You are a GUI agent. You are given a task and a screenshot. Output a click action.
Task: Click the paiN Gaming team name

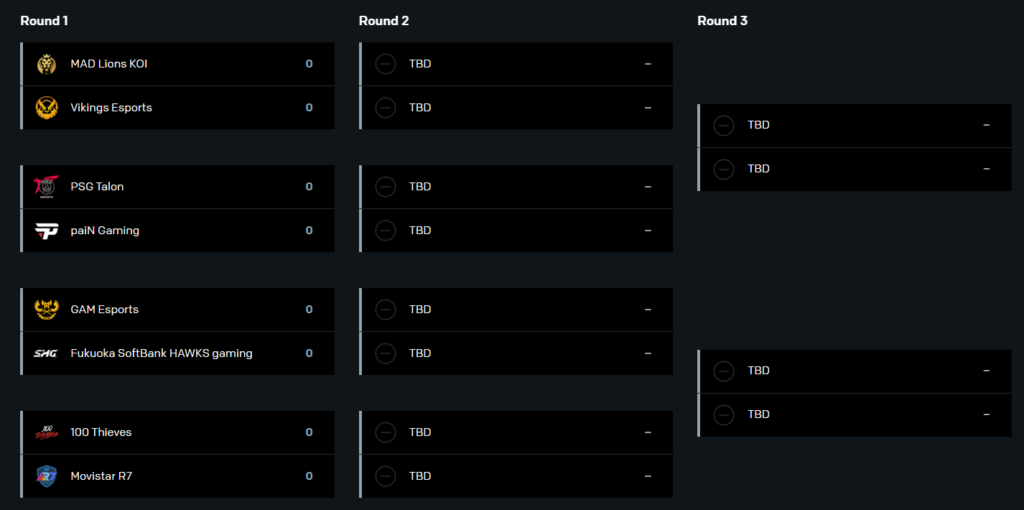coord(104,231)
